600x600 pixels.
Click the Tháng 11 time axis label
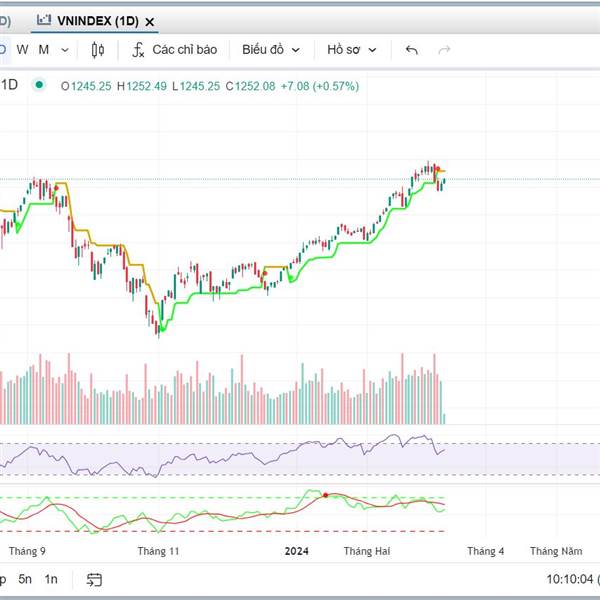click(158, 551)
